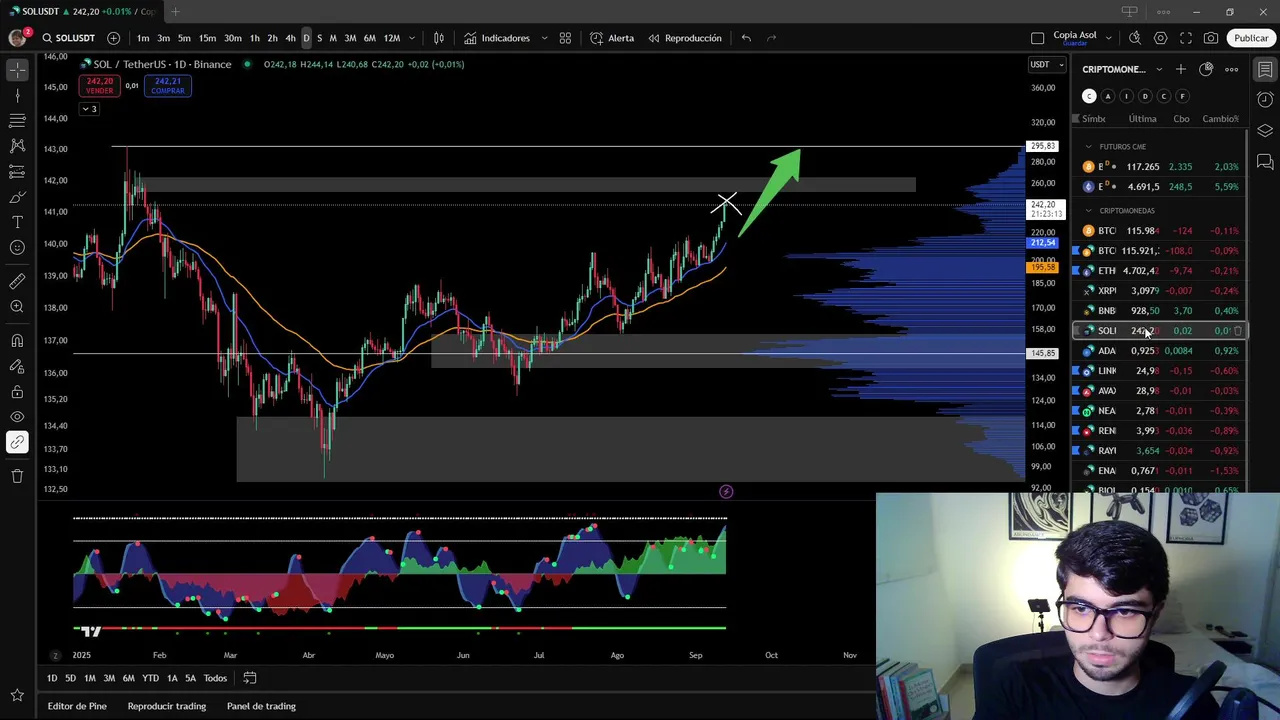Open the XRP row in watchlist
The image size is (1280, 720).
click(1160, 291)
